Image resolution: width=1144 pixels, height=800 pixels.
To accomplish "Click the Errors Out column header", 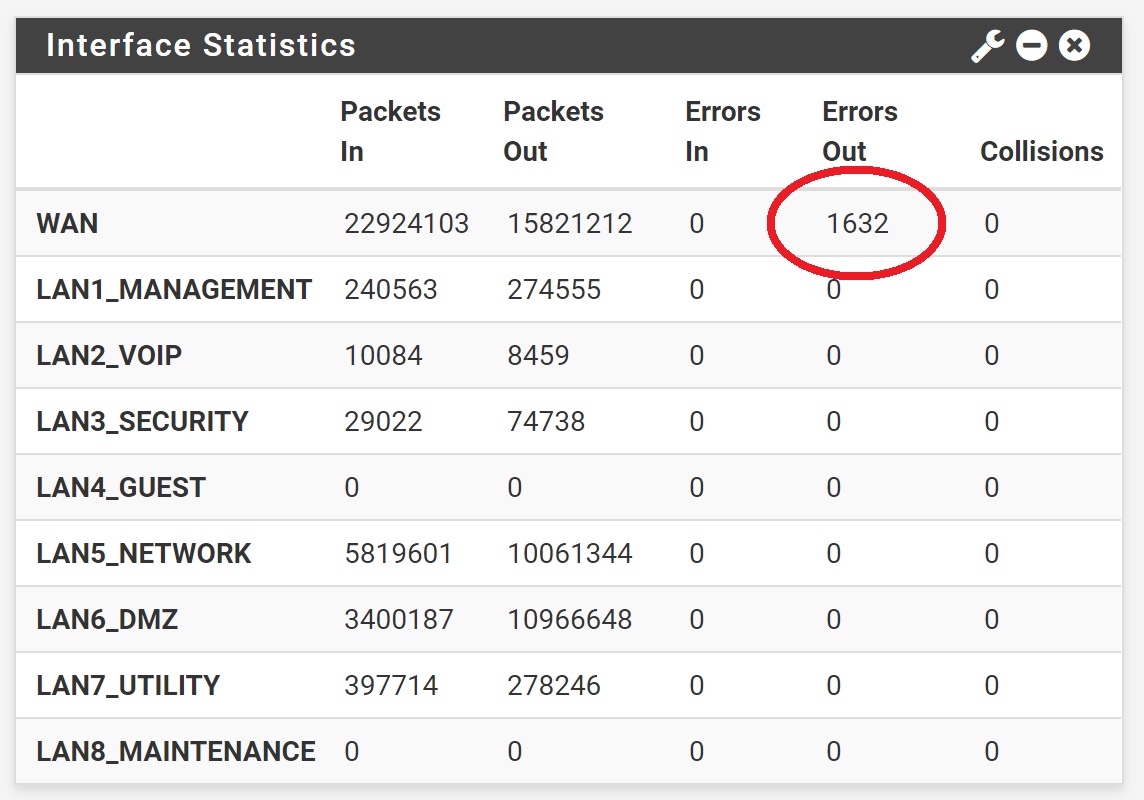I will coord(859,131).
